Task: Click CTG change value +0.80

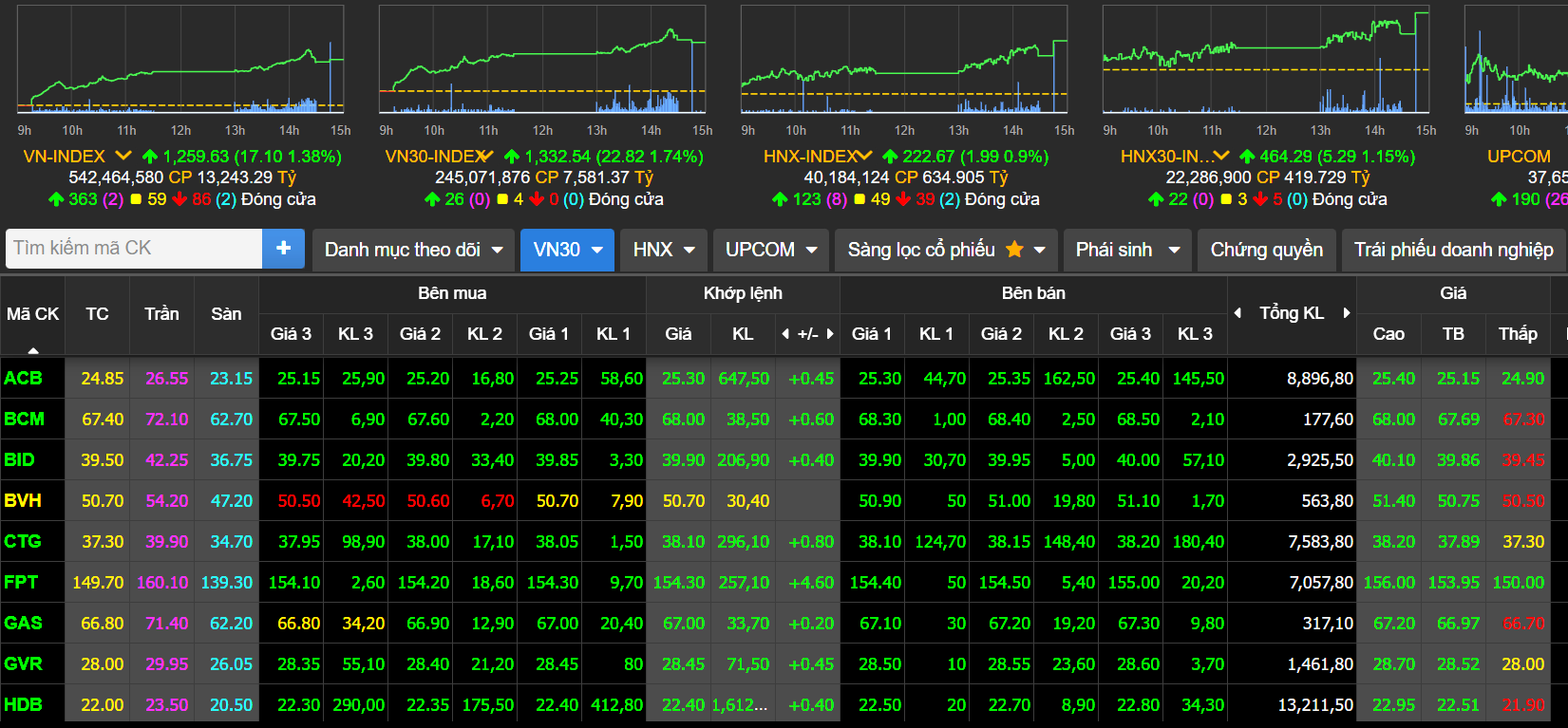Action: click(811, 541)
